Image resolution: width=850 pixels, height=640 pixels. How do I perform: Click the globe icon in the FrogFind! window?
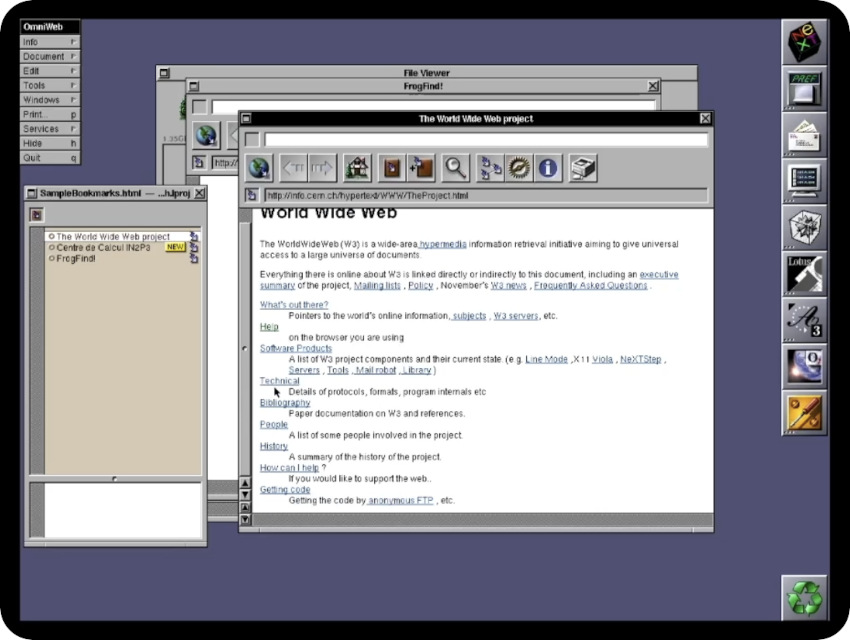pos(206,135)
